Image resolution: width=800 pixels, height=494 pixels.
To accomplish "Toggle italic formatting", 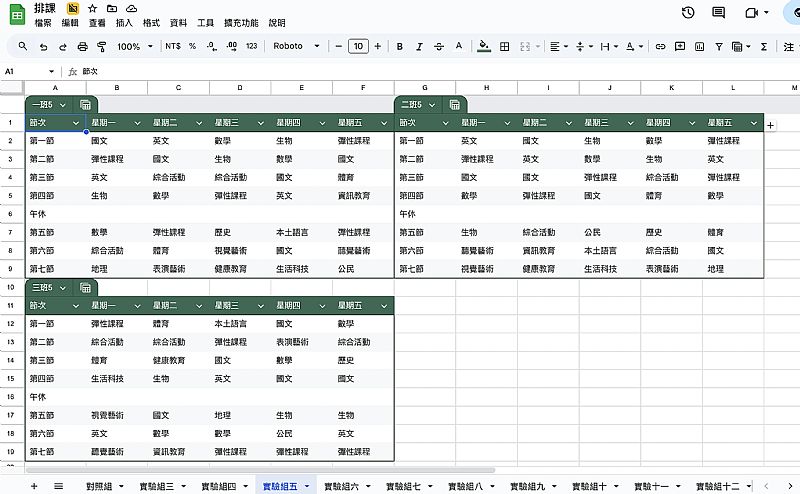I will 419,46.
